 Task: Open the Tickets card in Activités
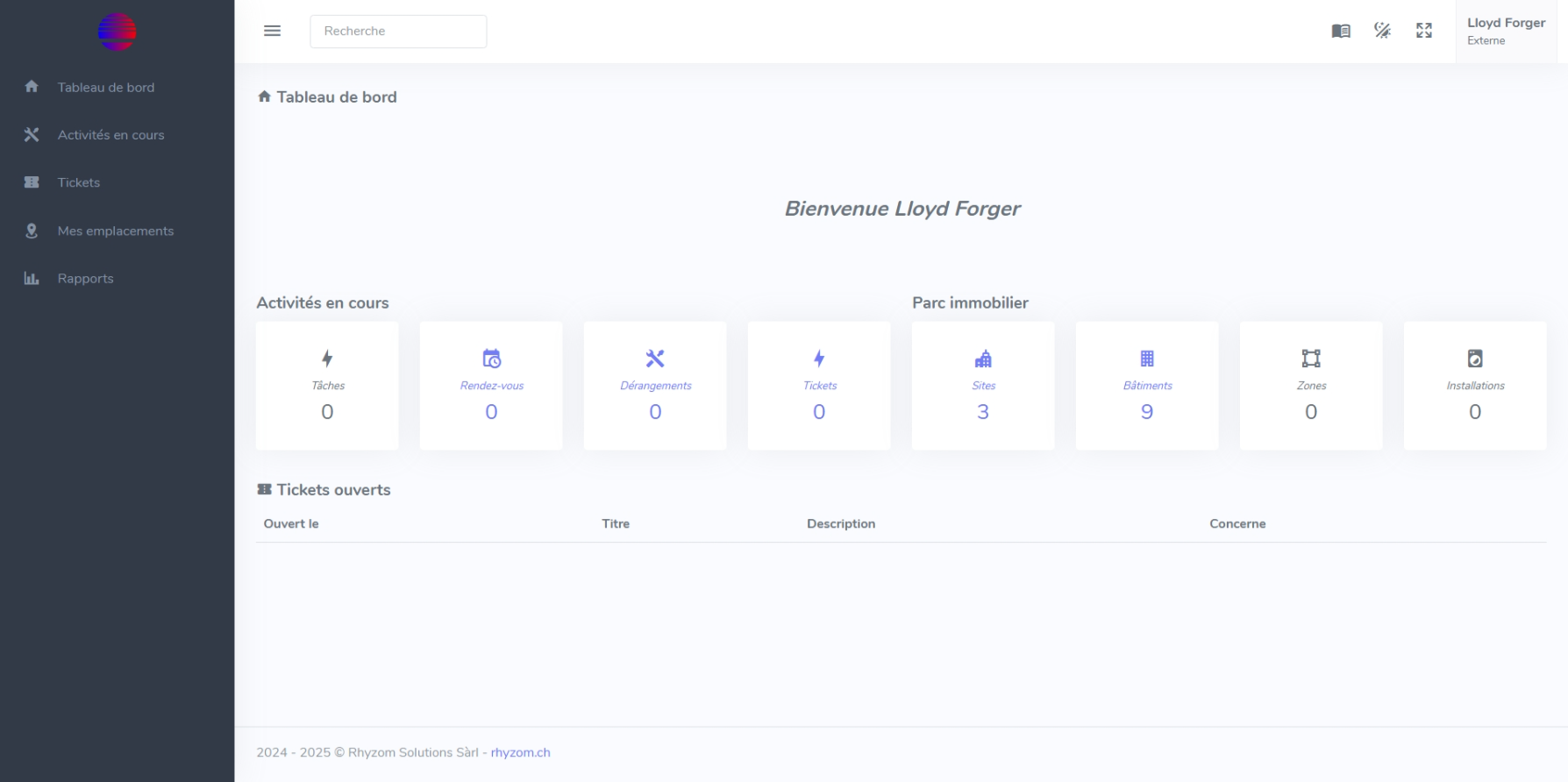[x=819, y=385]
